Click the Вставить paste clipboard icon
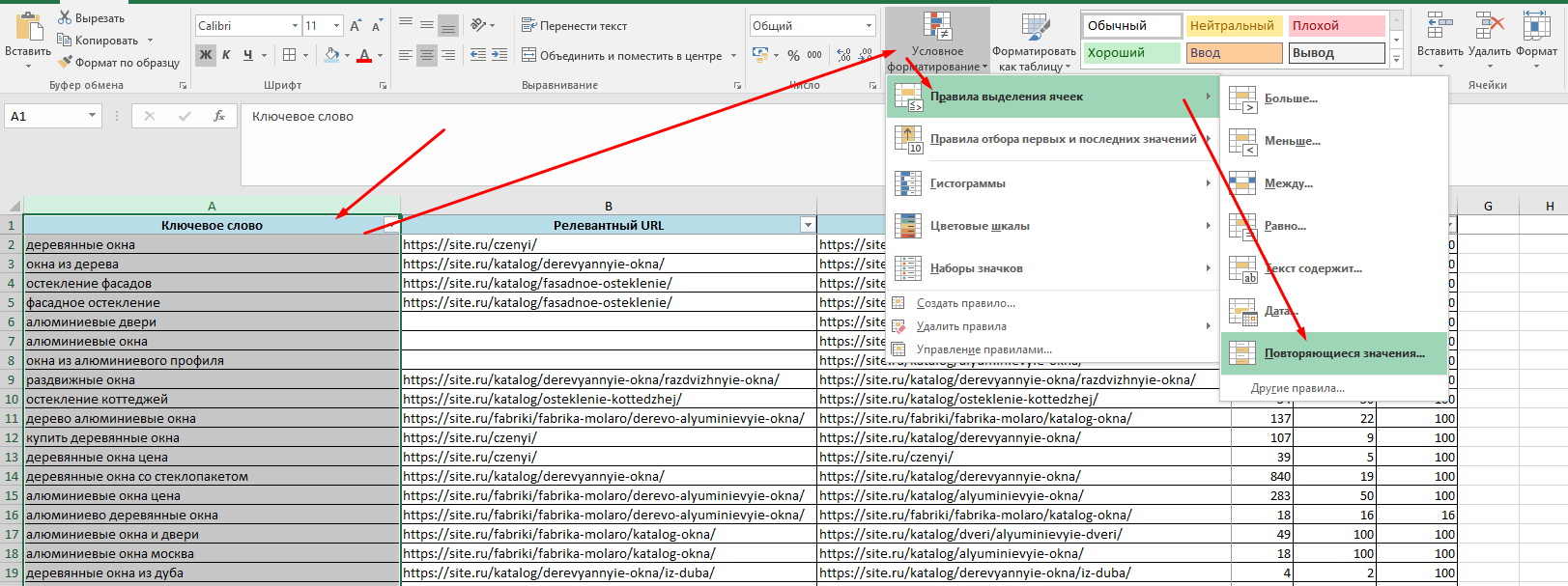1568x586 pixels. [x=28, y=27]
